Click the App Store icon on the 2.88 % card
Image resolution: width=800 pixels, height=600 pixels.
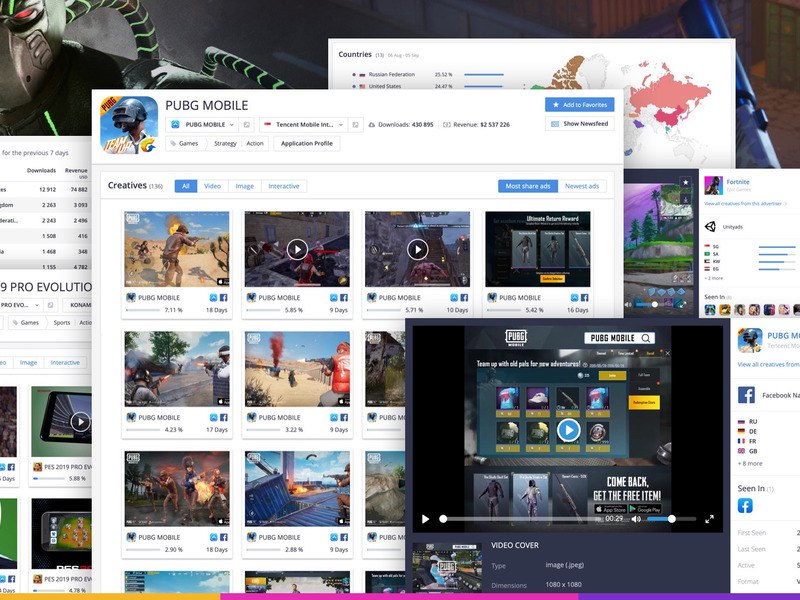334,537
